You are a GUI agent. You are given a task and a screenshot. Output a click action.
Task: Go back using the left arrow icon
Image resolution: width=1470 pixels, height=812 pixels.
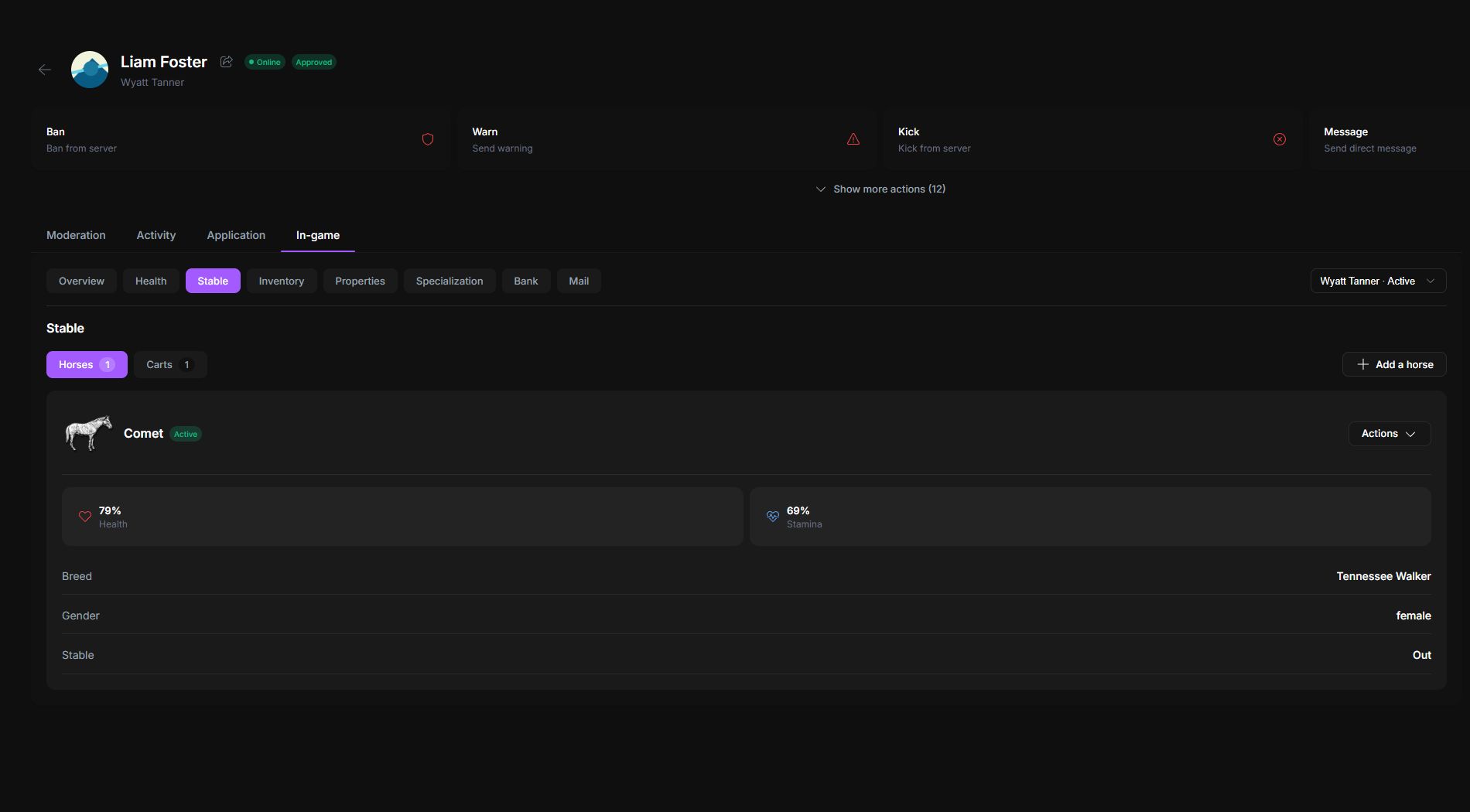(x=45, y=70)
